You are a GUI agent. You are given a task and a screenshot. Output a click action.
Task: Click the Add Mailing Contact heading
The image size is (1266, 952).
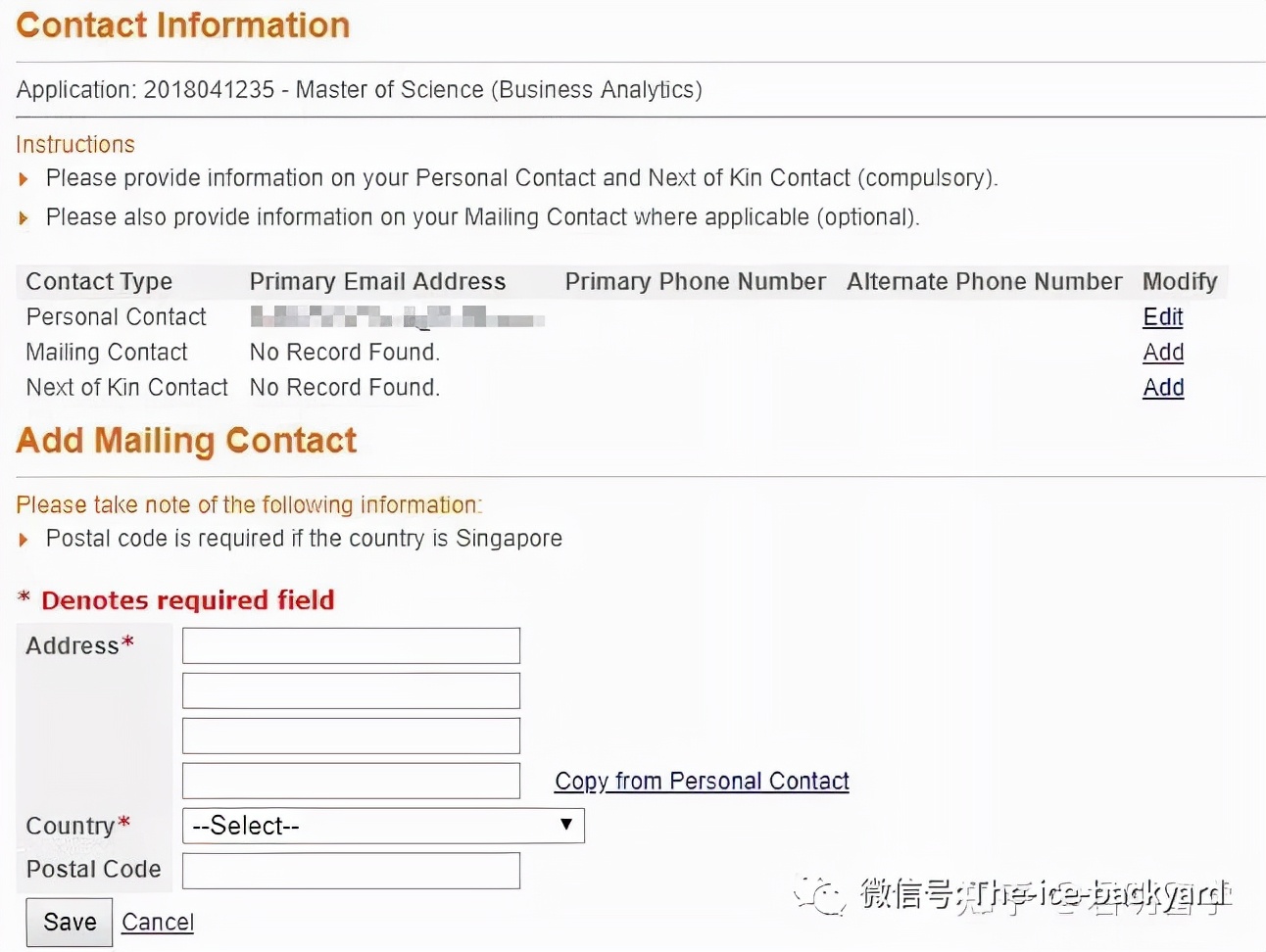(x=185, y=441)
